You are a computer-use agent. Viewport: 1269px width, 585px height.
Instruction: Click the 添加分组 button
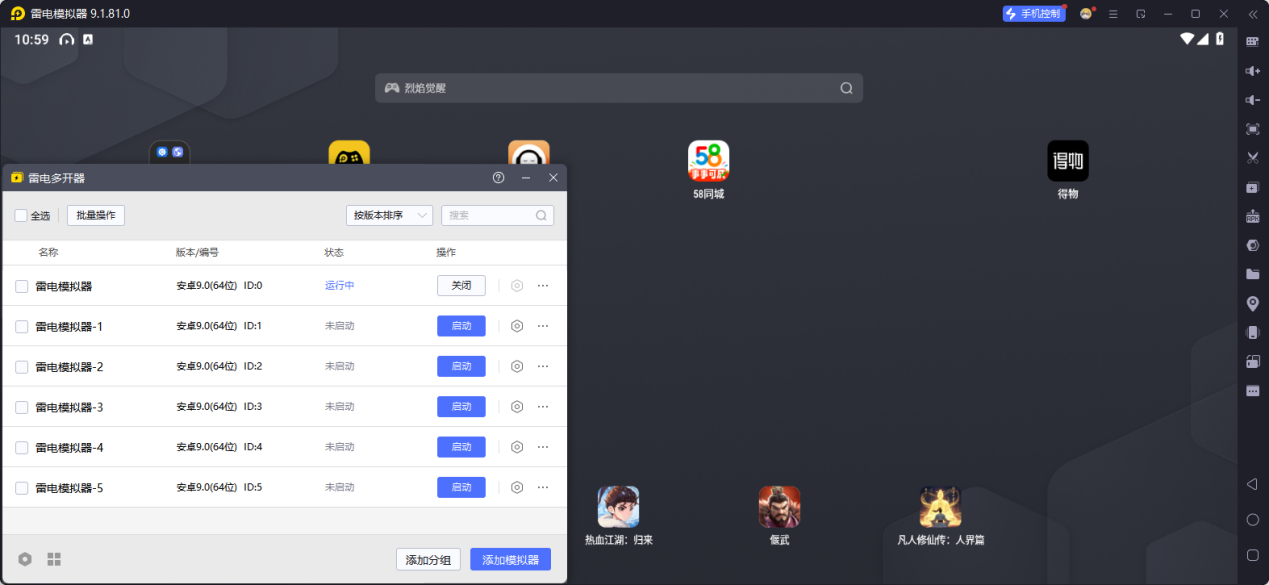click(x=429, y=560)
